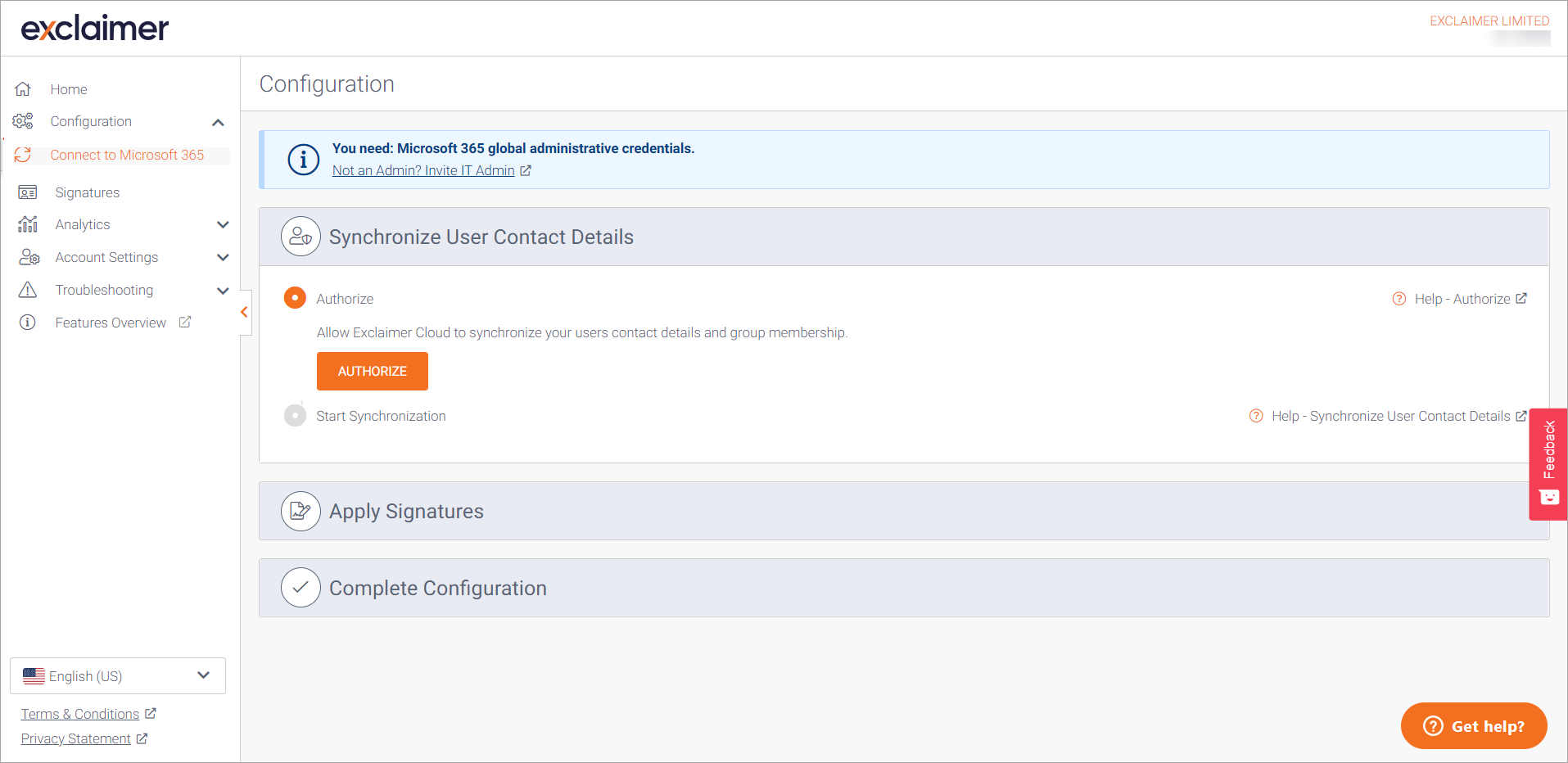
Task: Expand the Apply Signatures section header
Action: 904,511
